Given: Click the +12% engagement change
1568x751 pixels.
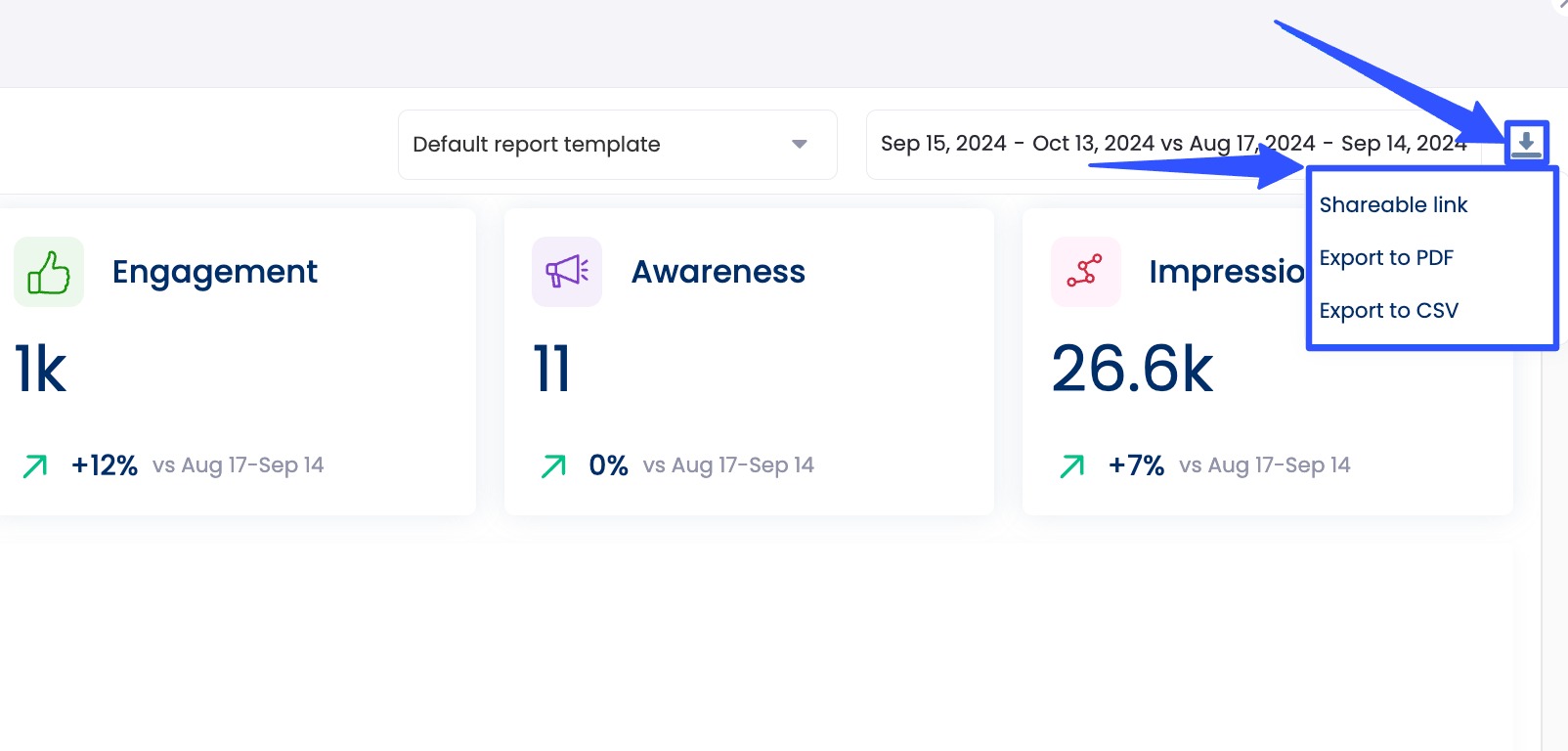Looking at the screenshot, I should (x=105, y=465).
